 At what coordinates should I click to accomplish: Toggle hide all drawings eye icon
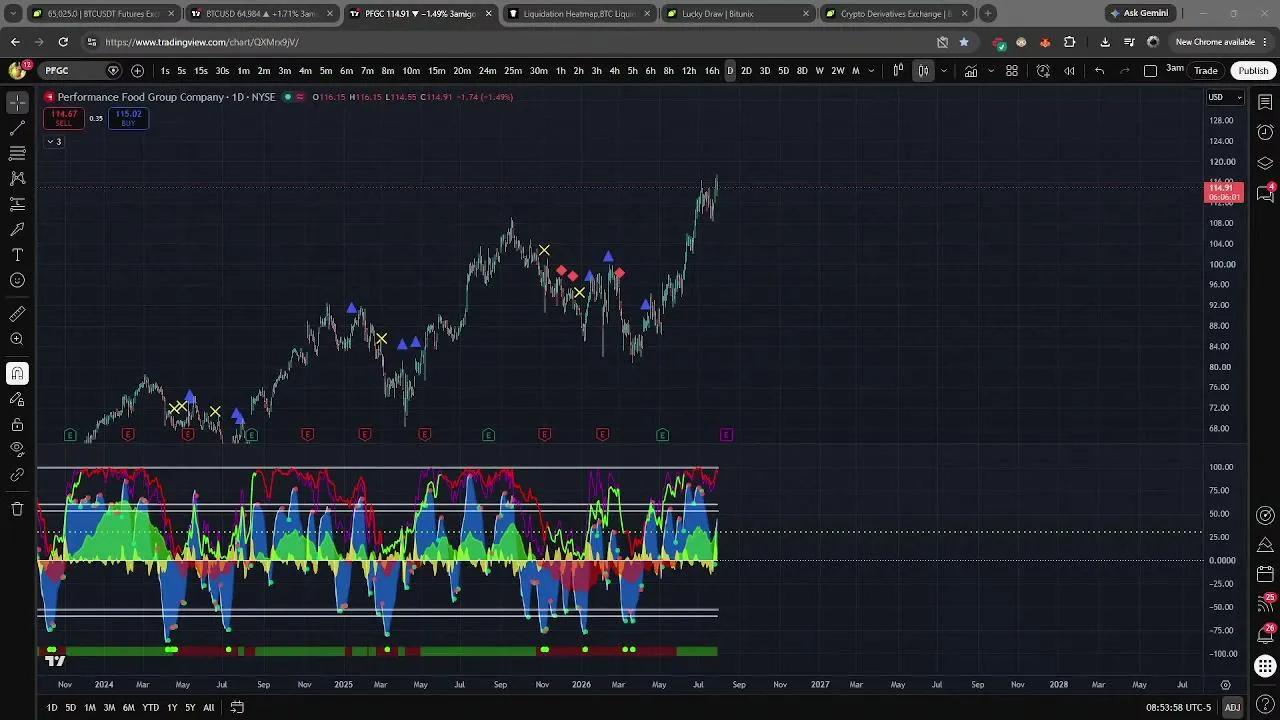pos(17,449)
